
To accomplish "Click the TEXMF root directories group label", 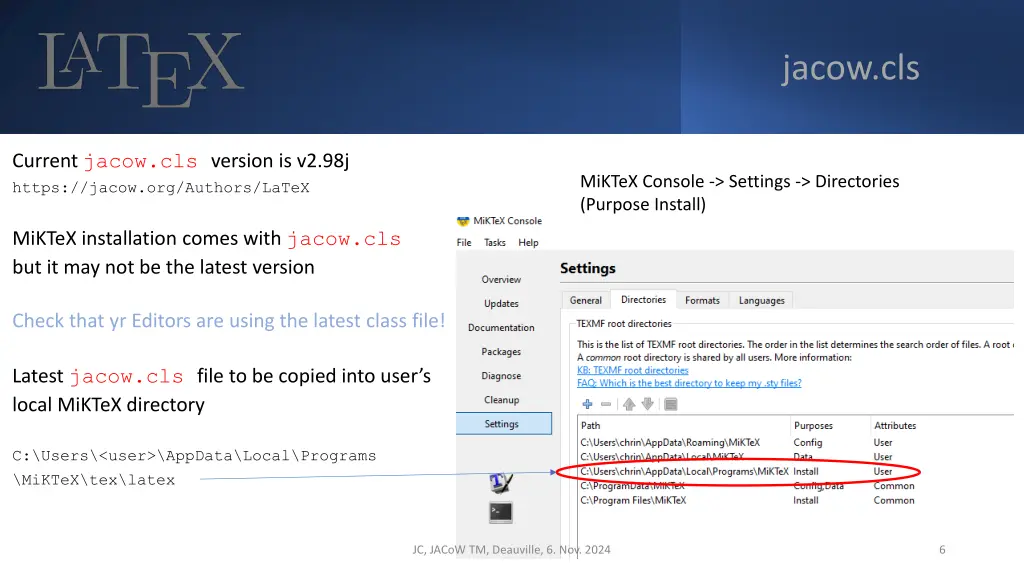I will coord(624,324).
